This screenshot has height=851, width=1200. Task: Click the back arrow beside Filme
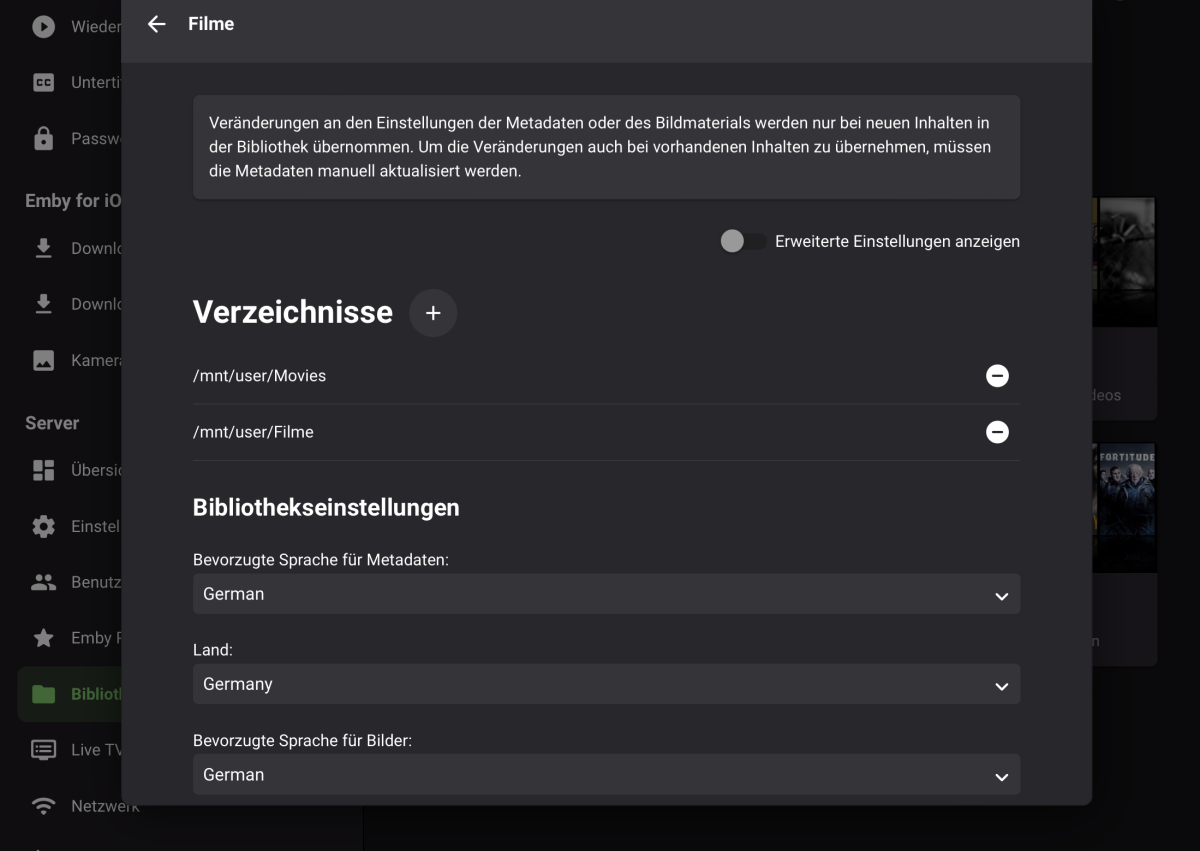coord(156,24)
